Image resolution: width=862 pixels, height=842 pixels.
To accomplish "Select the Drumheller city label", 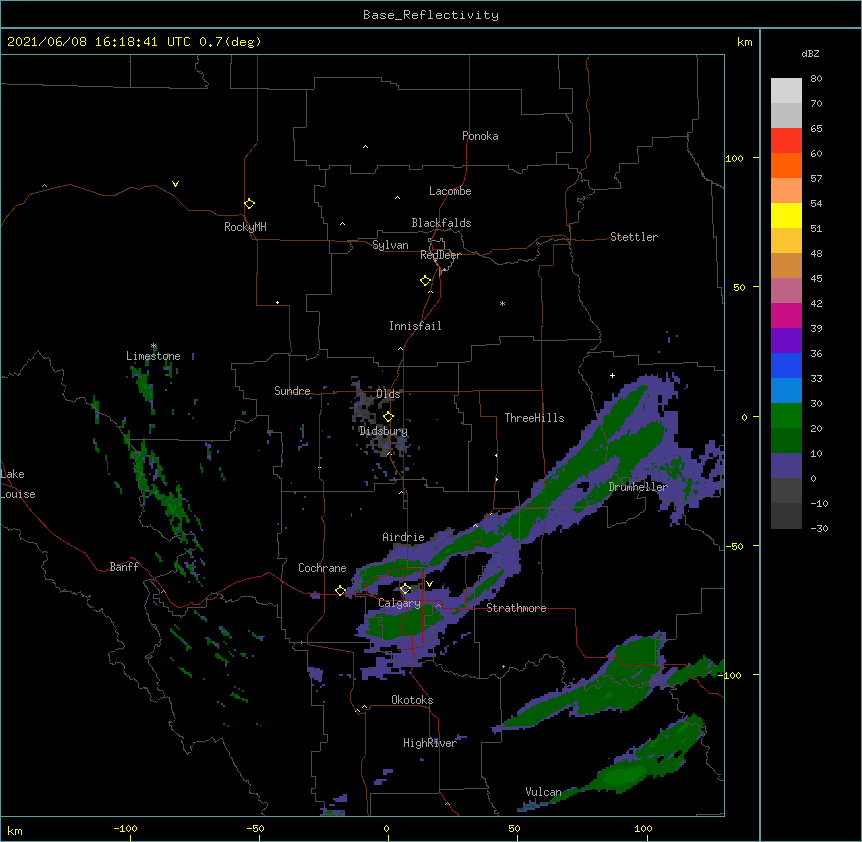I will (638, 487).
